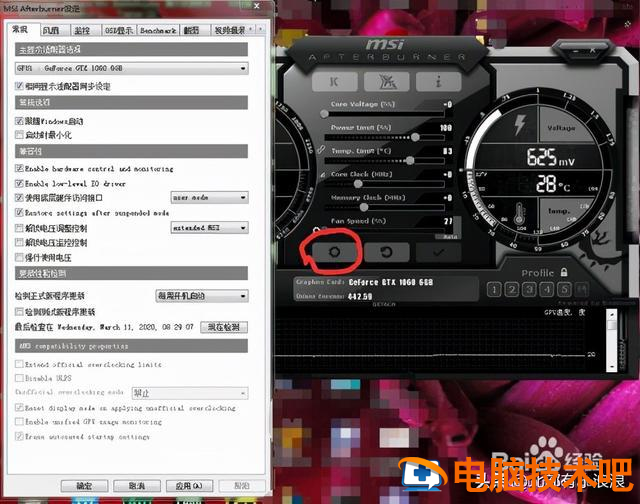
Task: Click monitoring graph scrollbar up arrow
Action: tap(611, 314)
